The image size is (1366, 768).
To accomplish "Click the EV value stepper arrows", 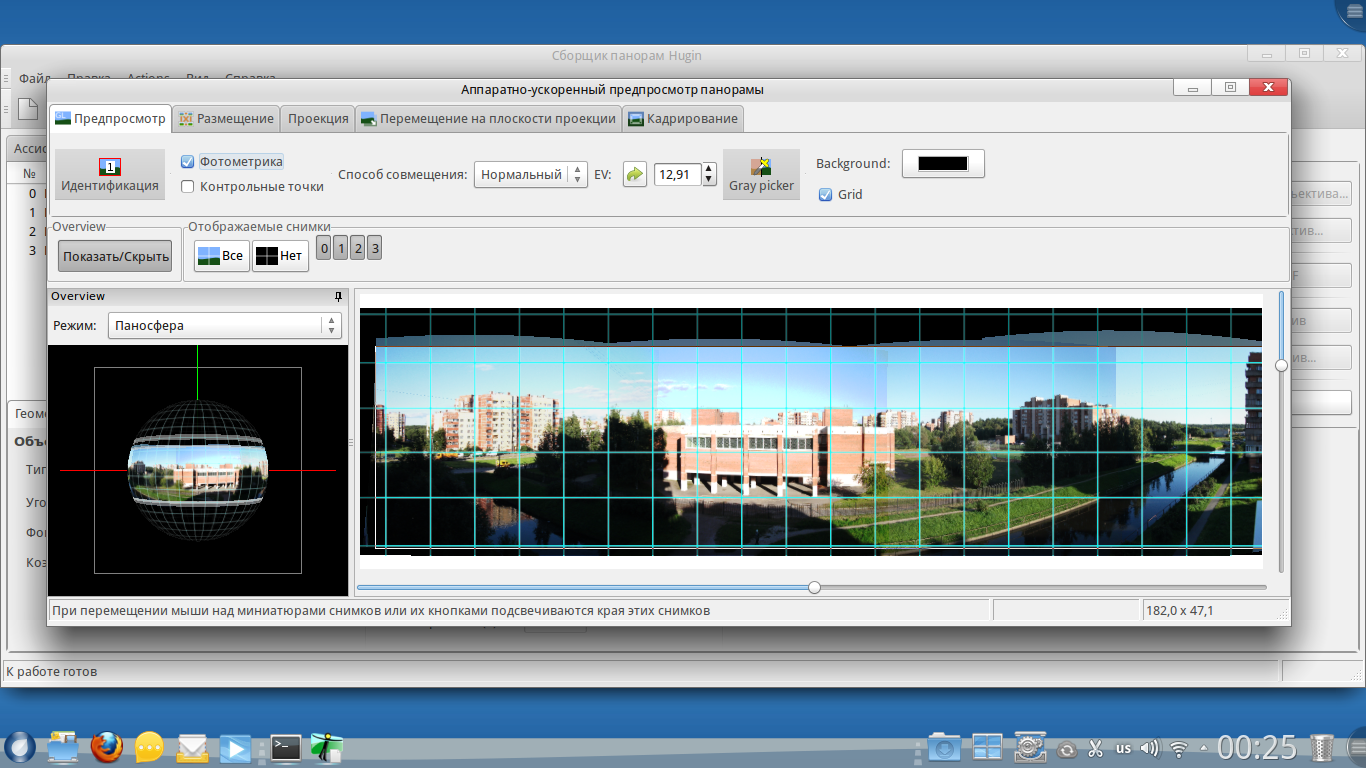I will (x=709, y=175).
